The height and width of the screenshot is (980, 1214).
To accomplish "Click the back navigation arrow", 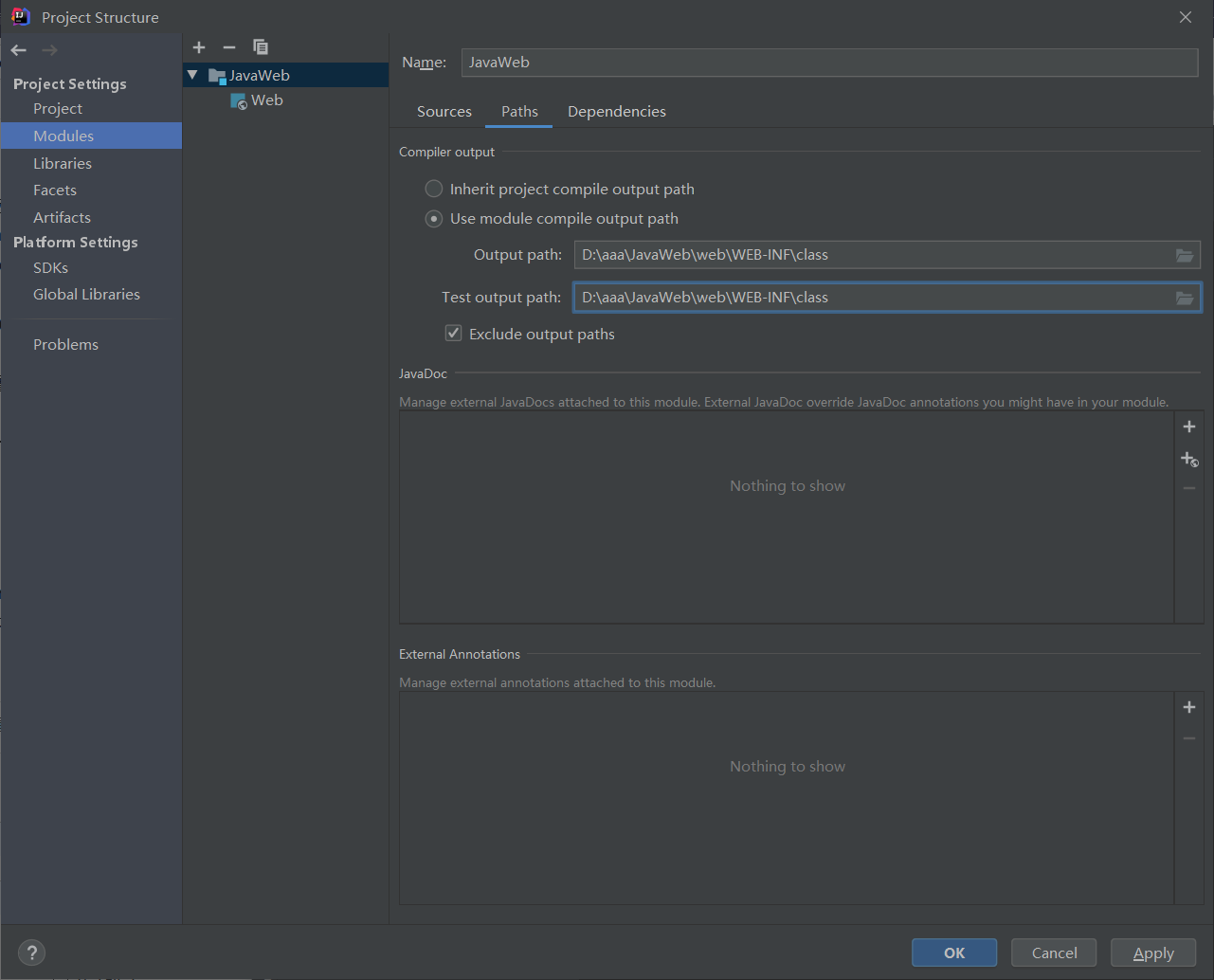I will click(19, 50).
